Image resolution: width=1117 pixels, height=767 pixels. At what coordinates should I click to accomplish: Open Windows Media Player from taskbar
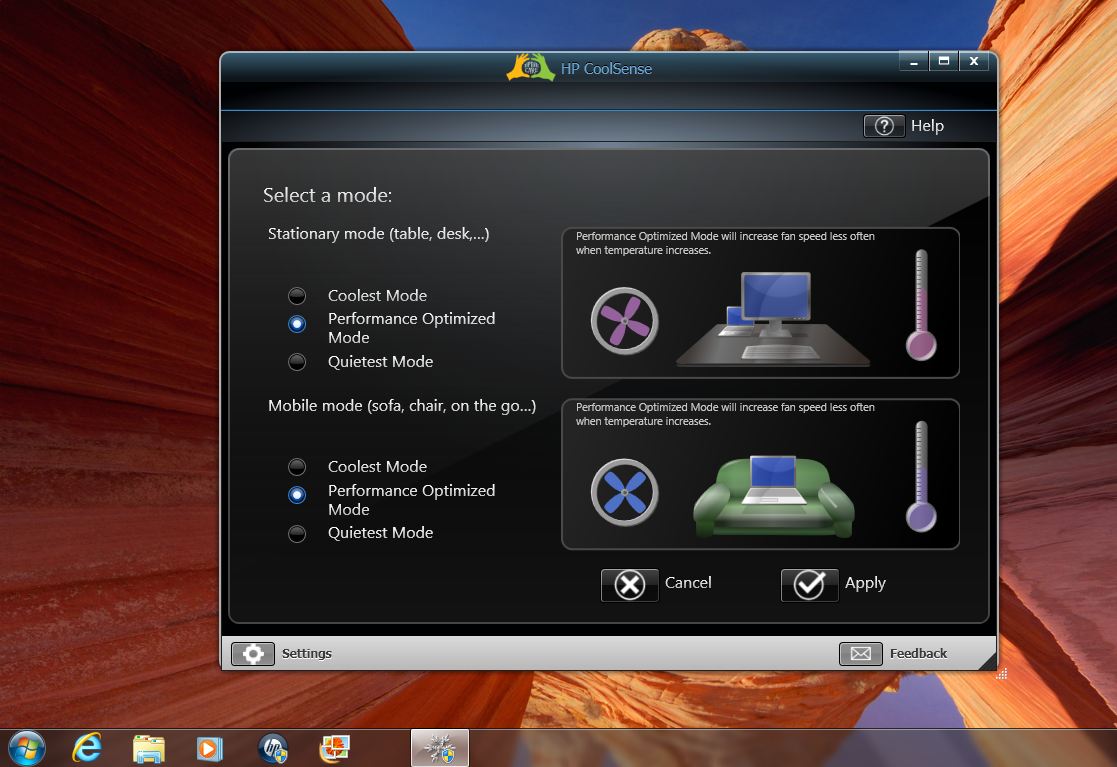coord(209,749)
